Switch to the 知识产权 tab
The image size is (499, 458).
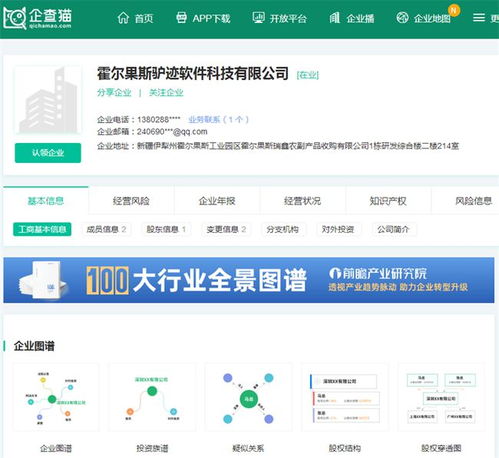coord(388,201)
